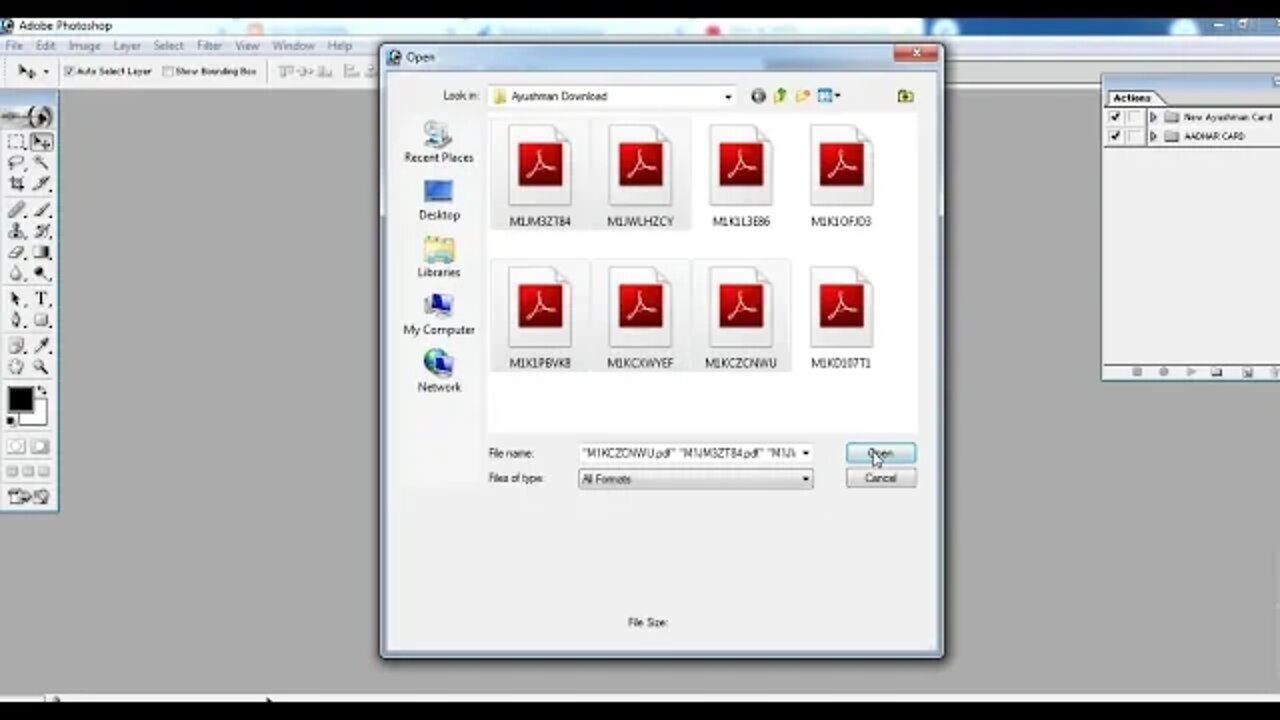The width and height of the screenshot is (1280, 720).
Task: Toggle checkmark for AADHAR CARD action set
Action: [1115, 136]
